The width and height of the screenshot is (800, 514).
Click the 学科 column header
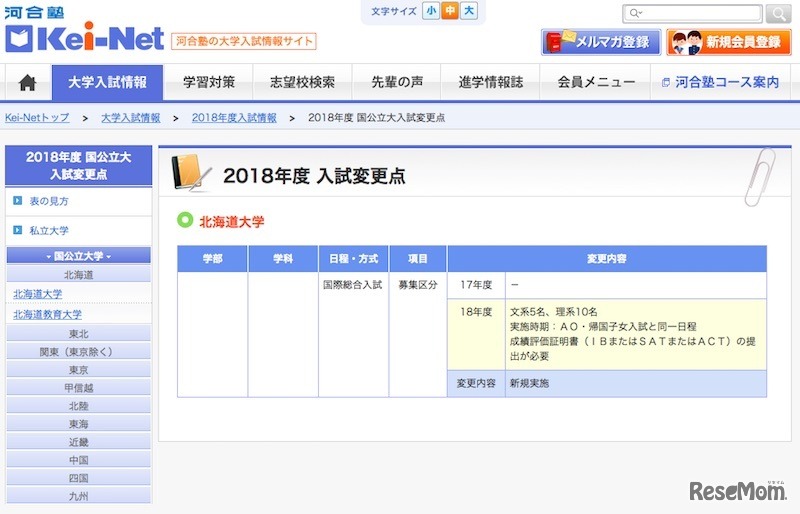click(283, 259)
